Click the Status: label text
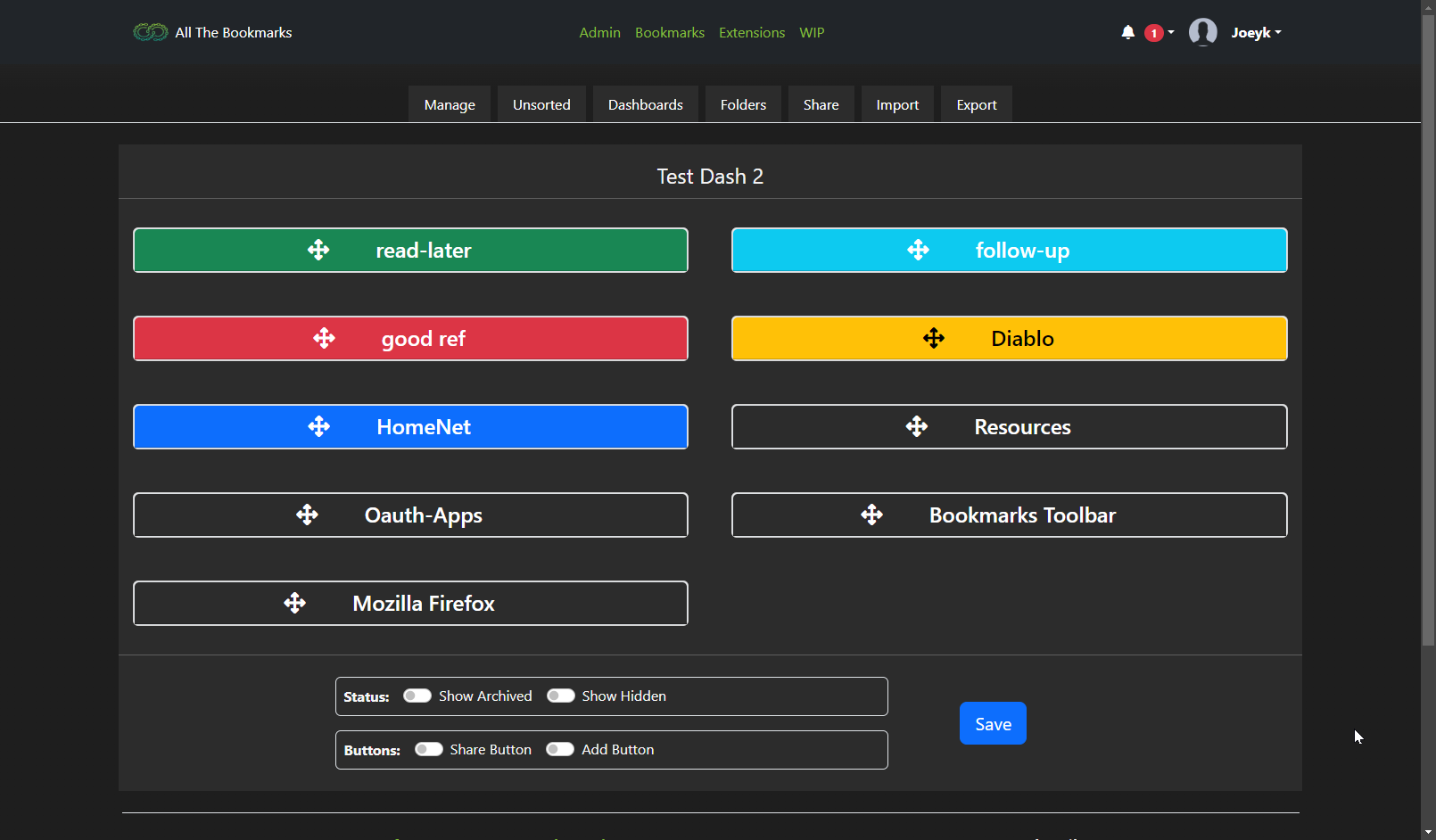Image resolution: width=1436 pixels, height=840 pixels. [x=367, y=696]
